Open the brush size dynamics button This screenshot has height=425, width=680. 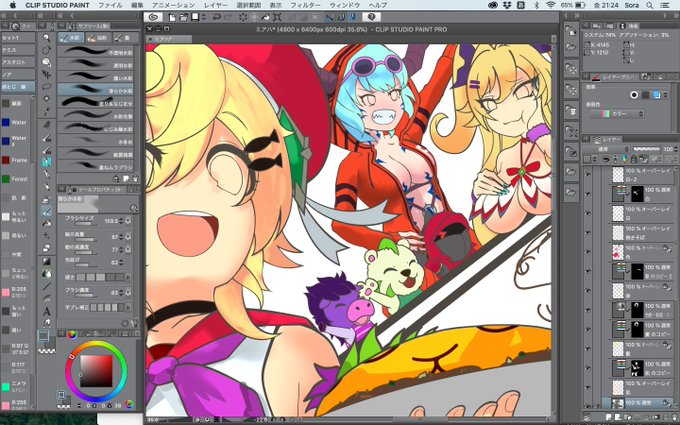point(128,221)
